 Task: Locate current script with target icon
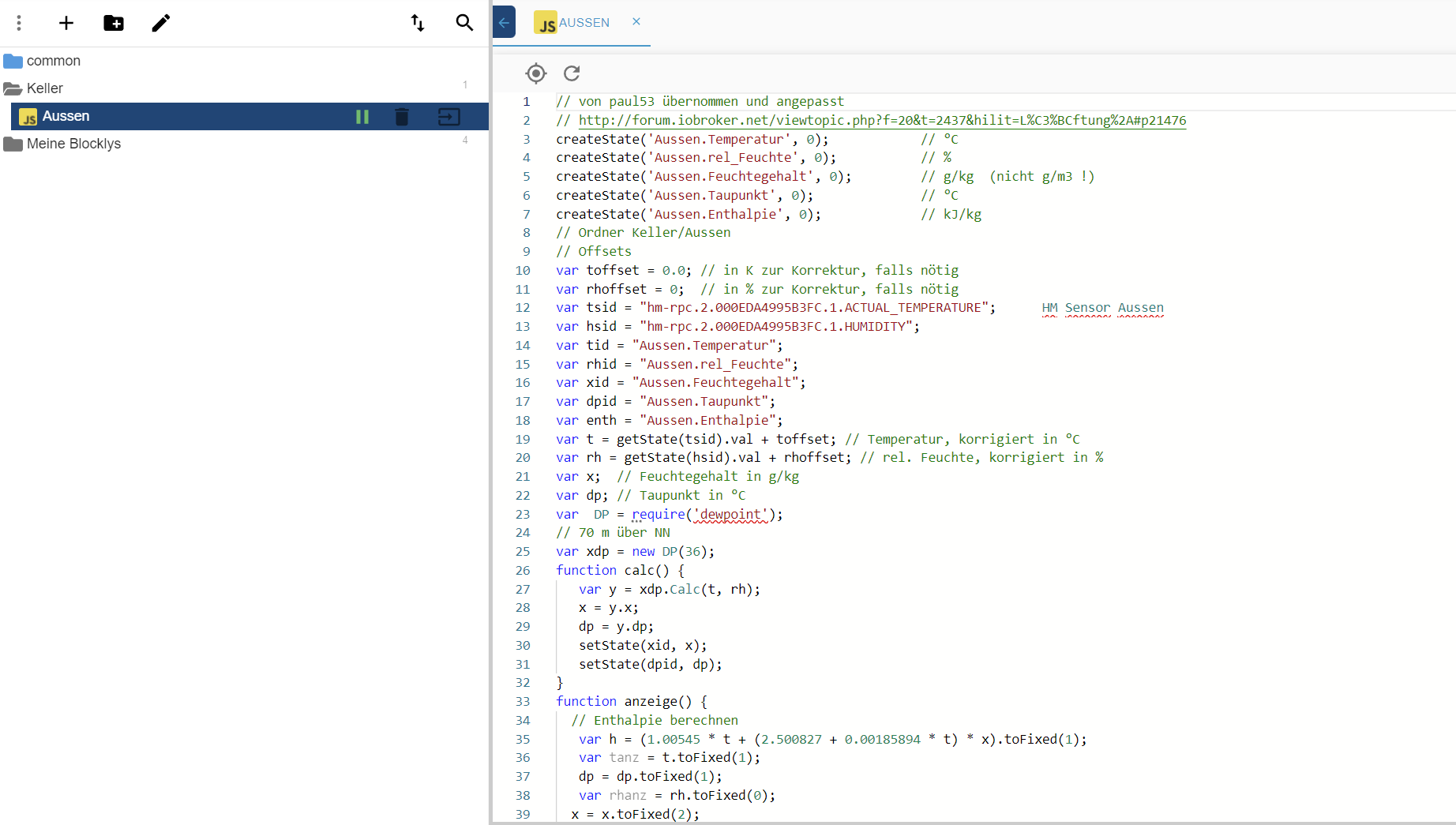(536, 73)
